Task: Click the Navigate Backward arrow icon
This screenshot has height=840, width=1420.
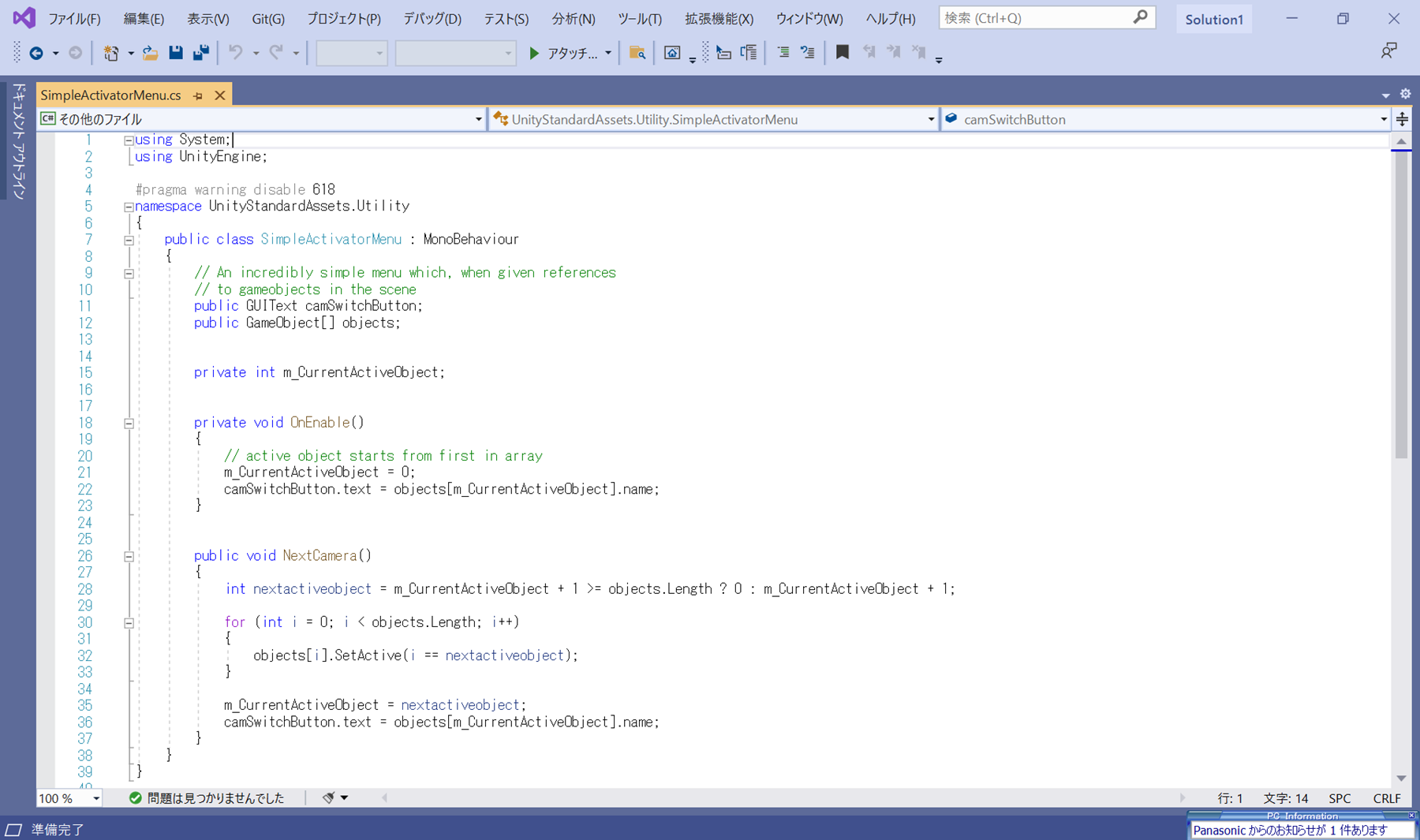Action: coord(38,53)
